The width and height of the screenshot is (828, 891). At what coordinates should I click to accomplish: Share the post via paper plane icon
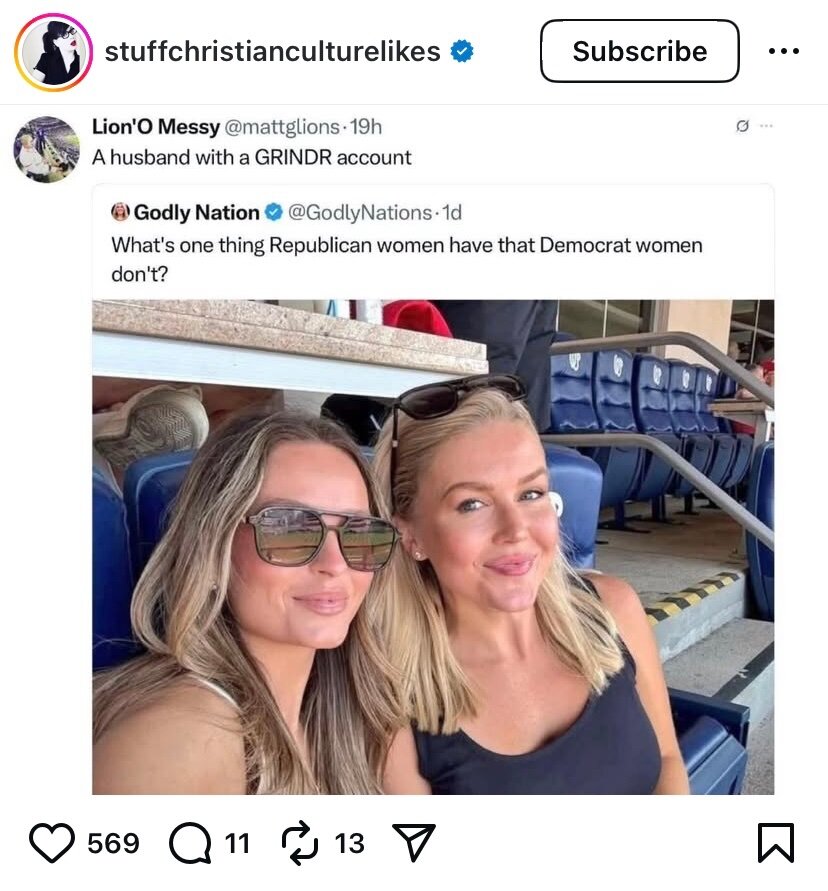pos(412,843)
